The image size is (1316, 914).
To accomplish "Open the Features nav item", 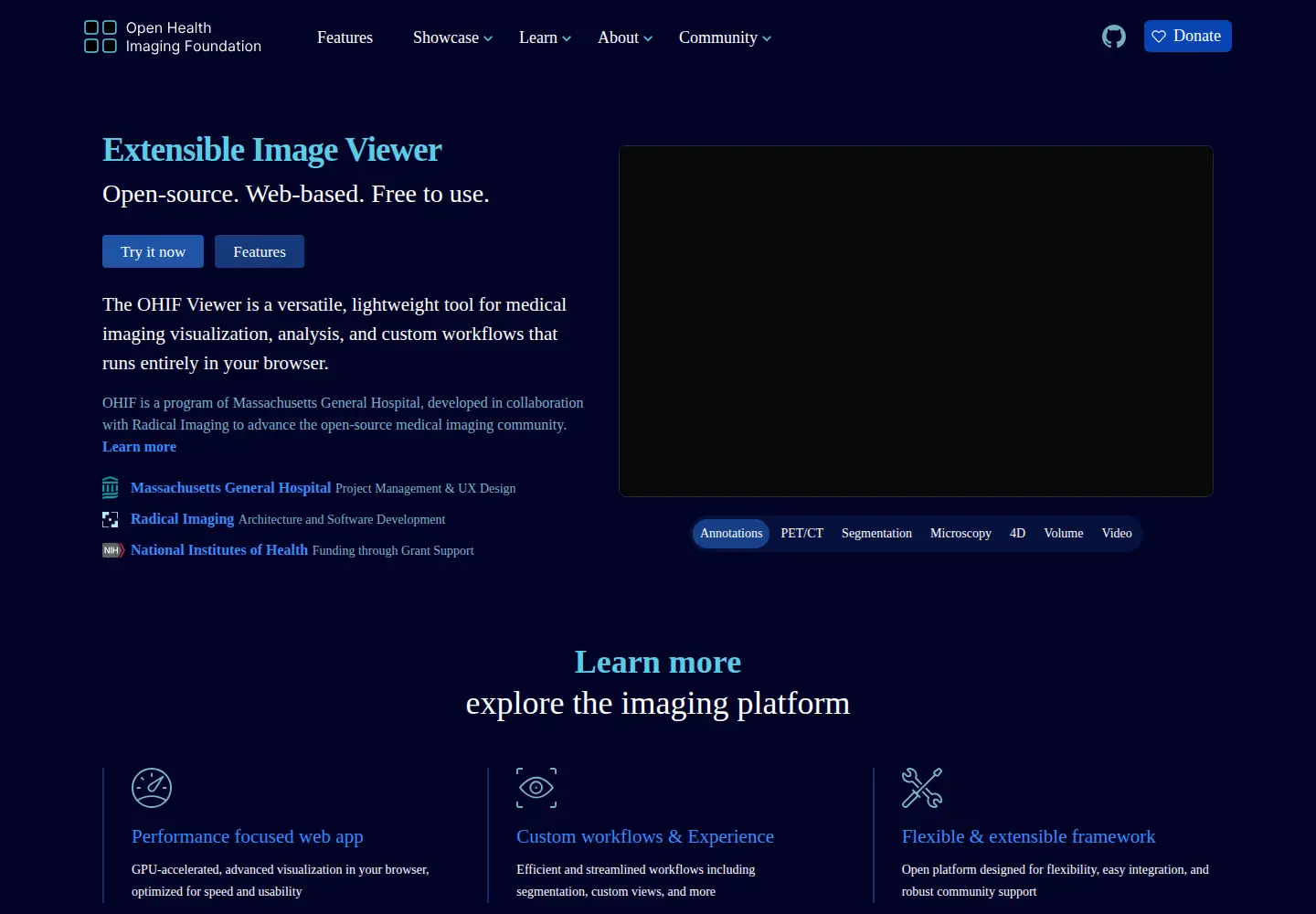I will 345,37.
